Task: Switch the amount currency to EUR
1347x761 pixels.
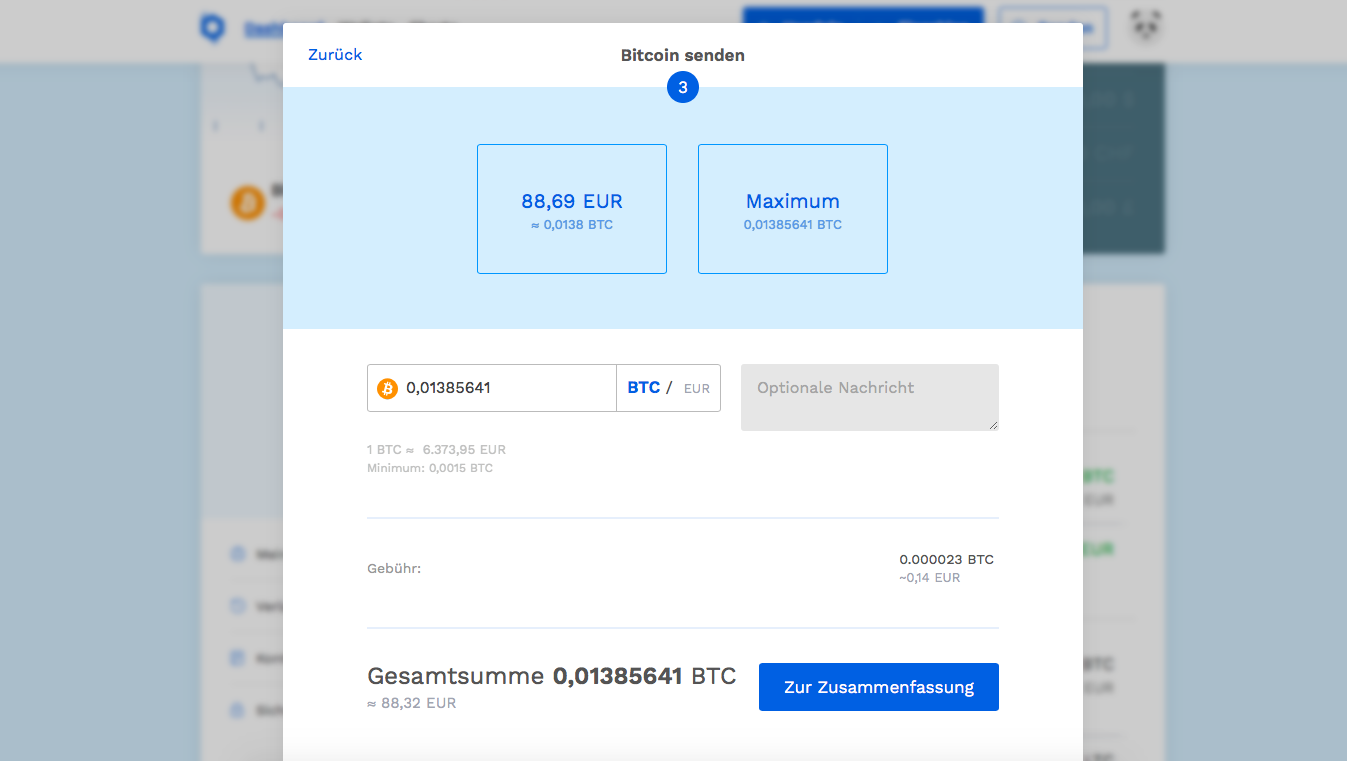Action: [x=697, y=389]
